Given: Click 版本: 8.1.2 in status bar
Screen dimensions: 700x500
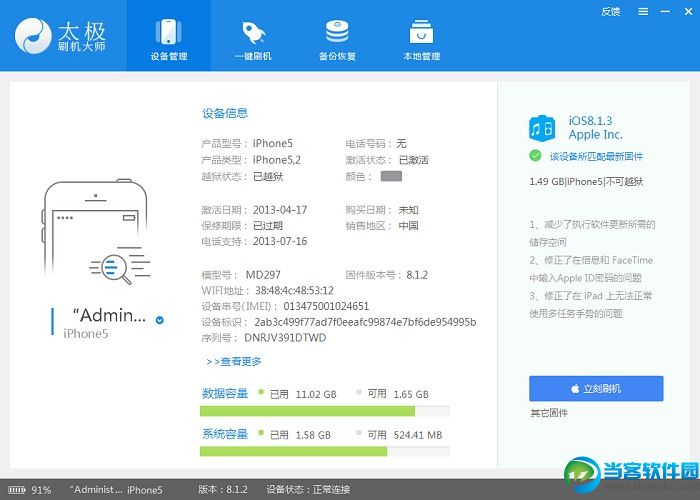Looking at the screenshot, I should pyautogui.click(x=223, y=490).
